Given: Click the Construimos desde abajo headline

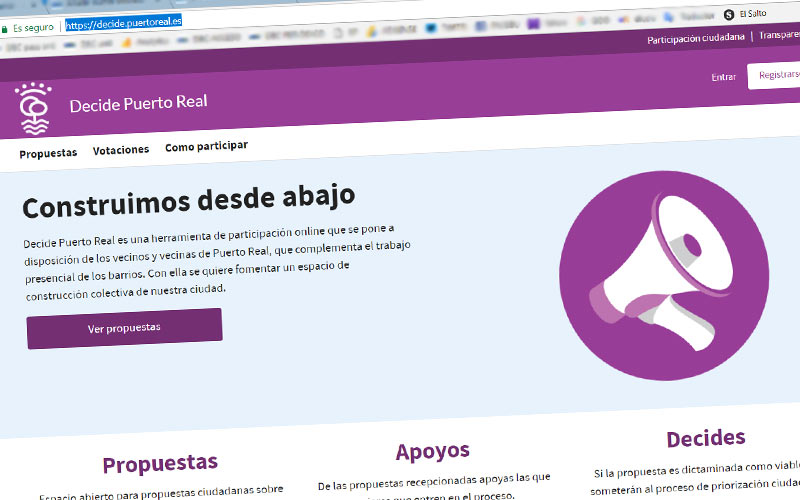Looking at the screenshot, I should [x=188, y=203].
